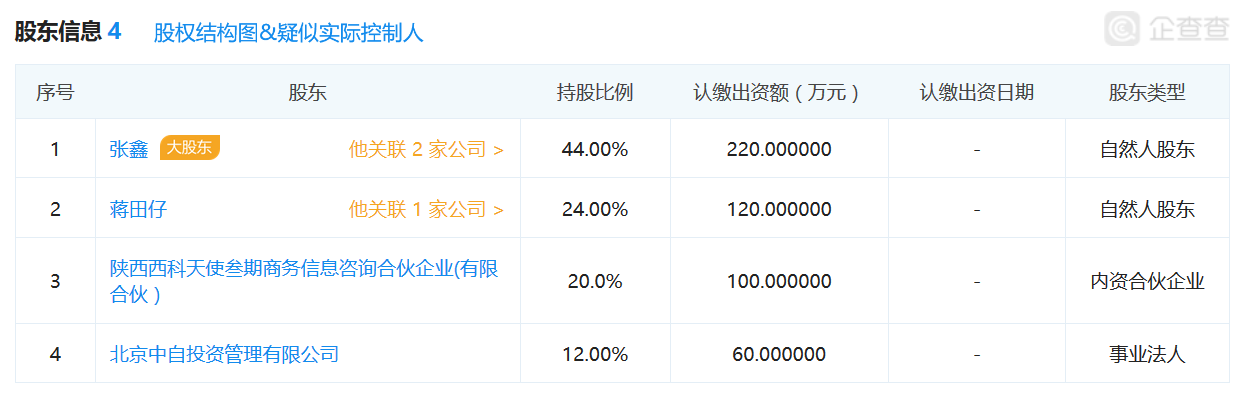Click the 认缴出资日期 column header

pyautogui.click(x=977, y=93)
